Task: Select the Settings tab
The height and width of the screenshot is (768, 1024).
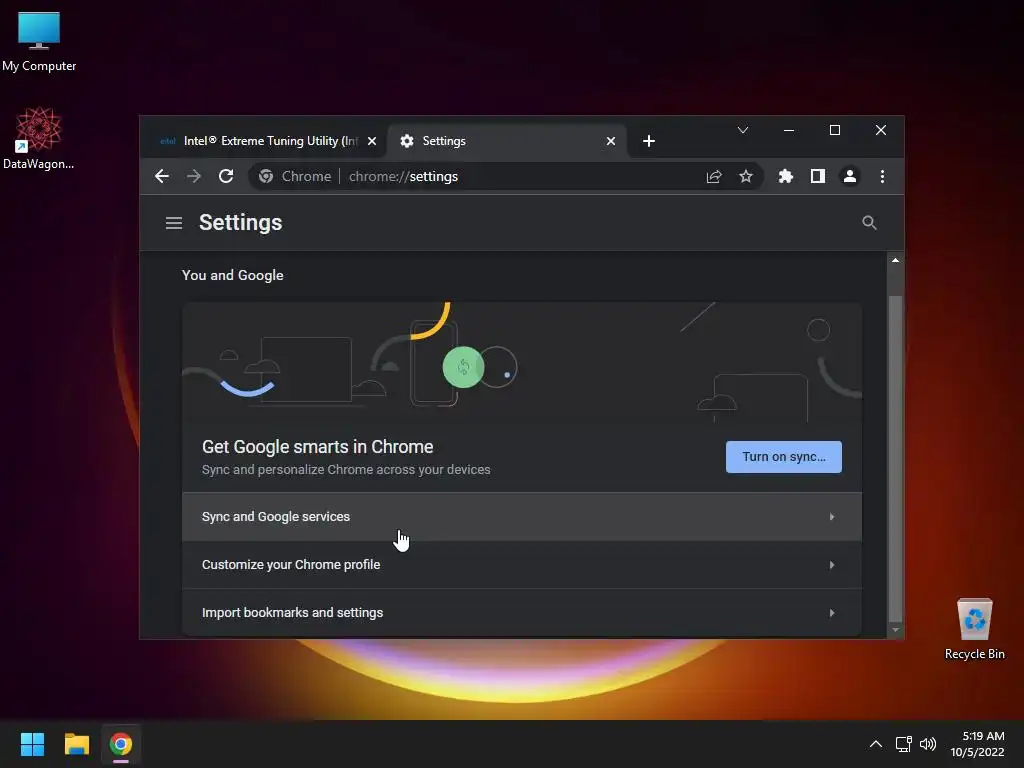Action: (x=507, y=141)
